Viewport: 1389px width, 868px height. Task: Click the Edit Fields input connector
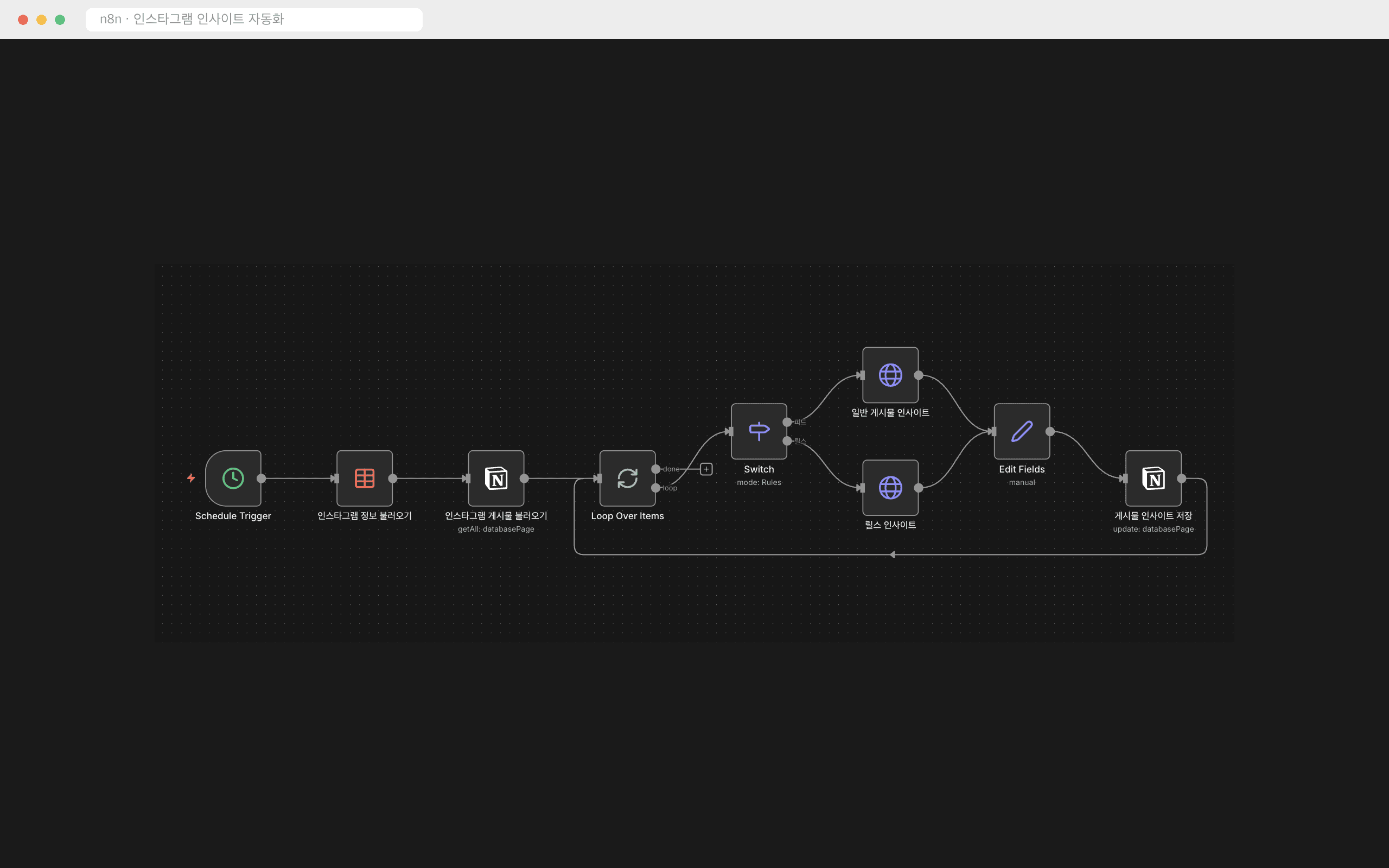pos(993,431)
